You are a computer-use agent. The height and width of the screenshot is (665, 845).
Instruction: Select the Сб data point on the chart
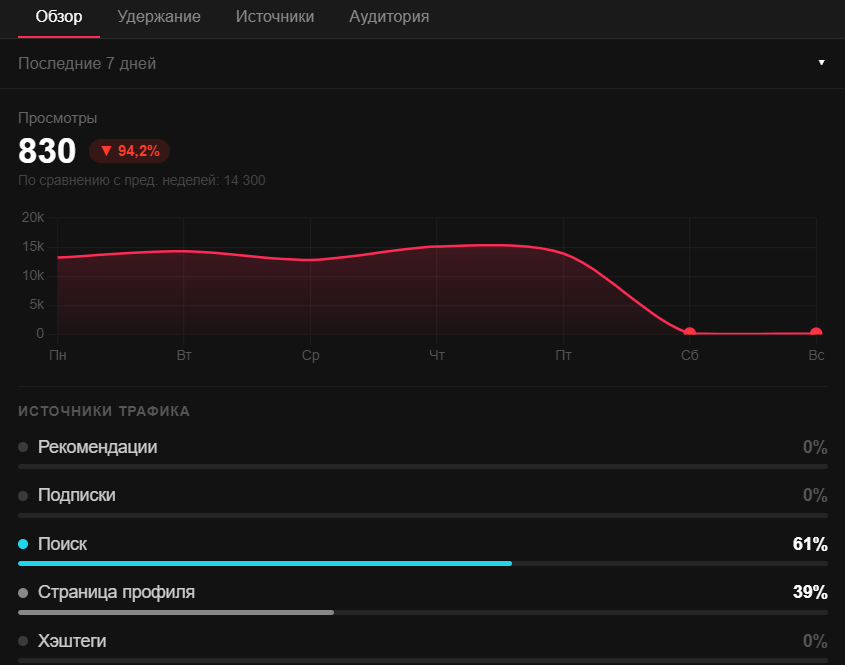click(689, 332)
